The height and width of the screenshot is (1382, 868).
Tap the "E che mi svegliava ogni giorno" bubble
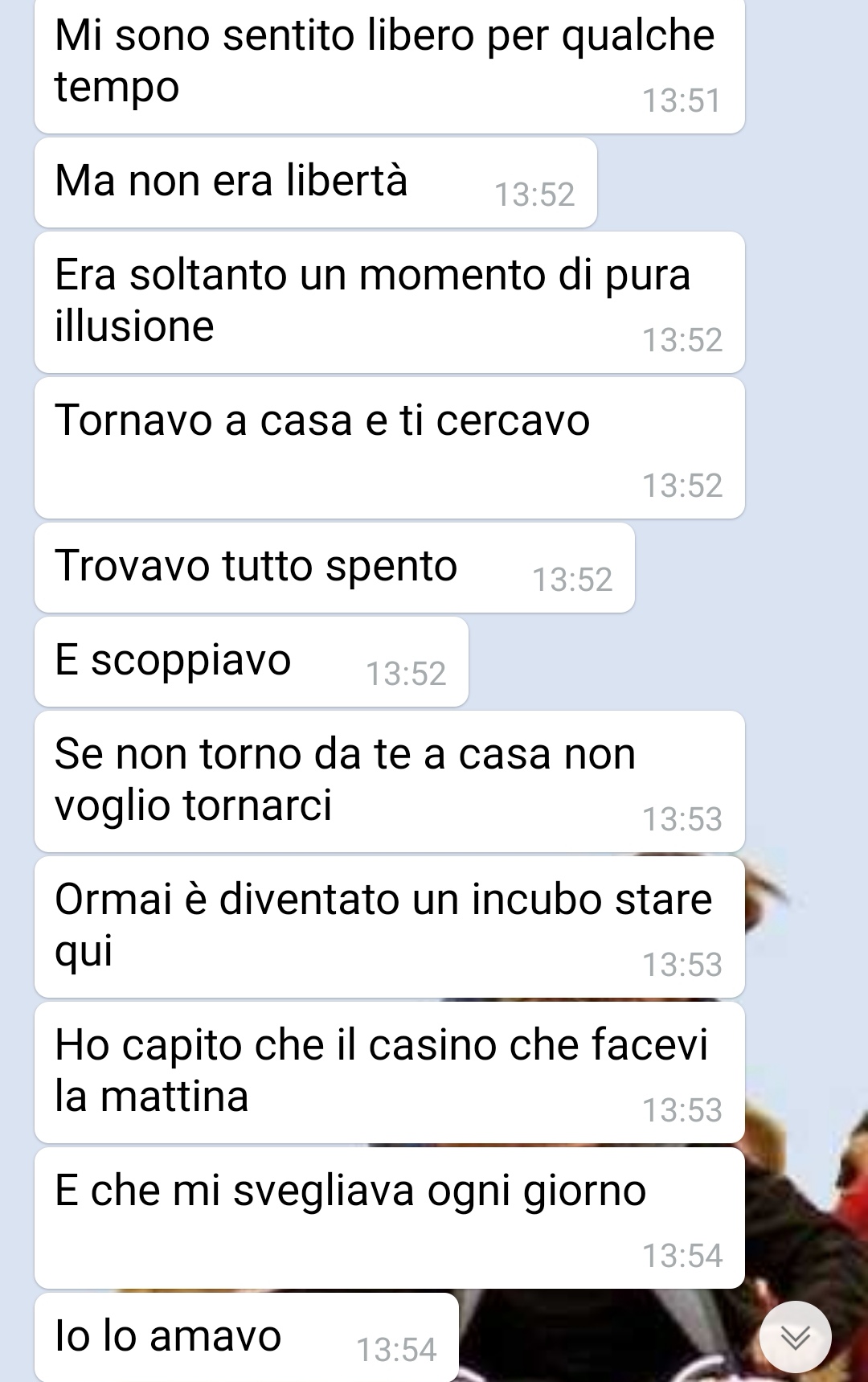click(390, 1218)
